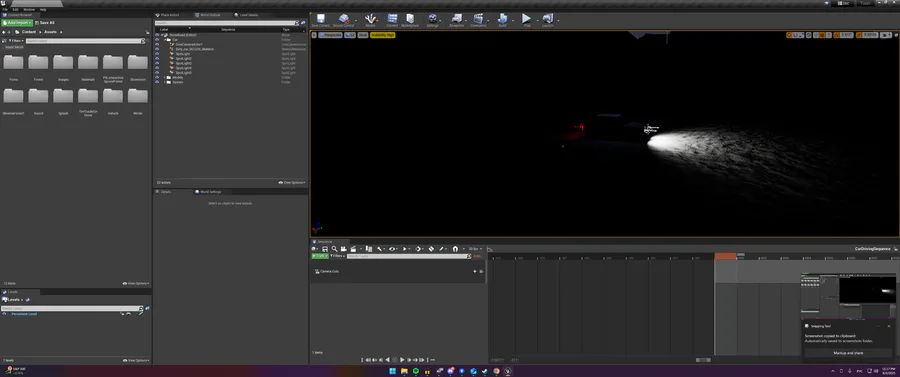Open 30 fps frame rate dropdown
900x377 pixels.
tap(475, 249)
